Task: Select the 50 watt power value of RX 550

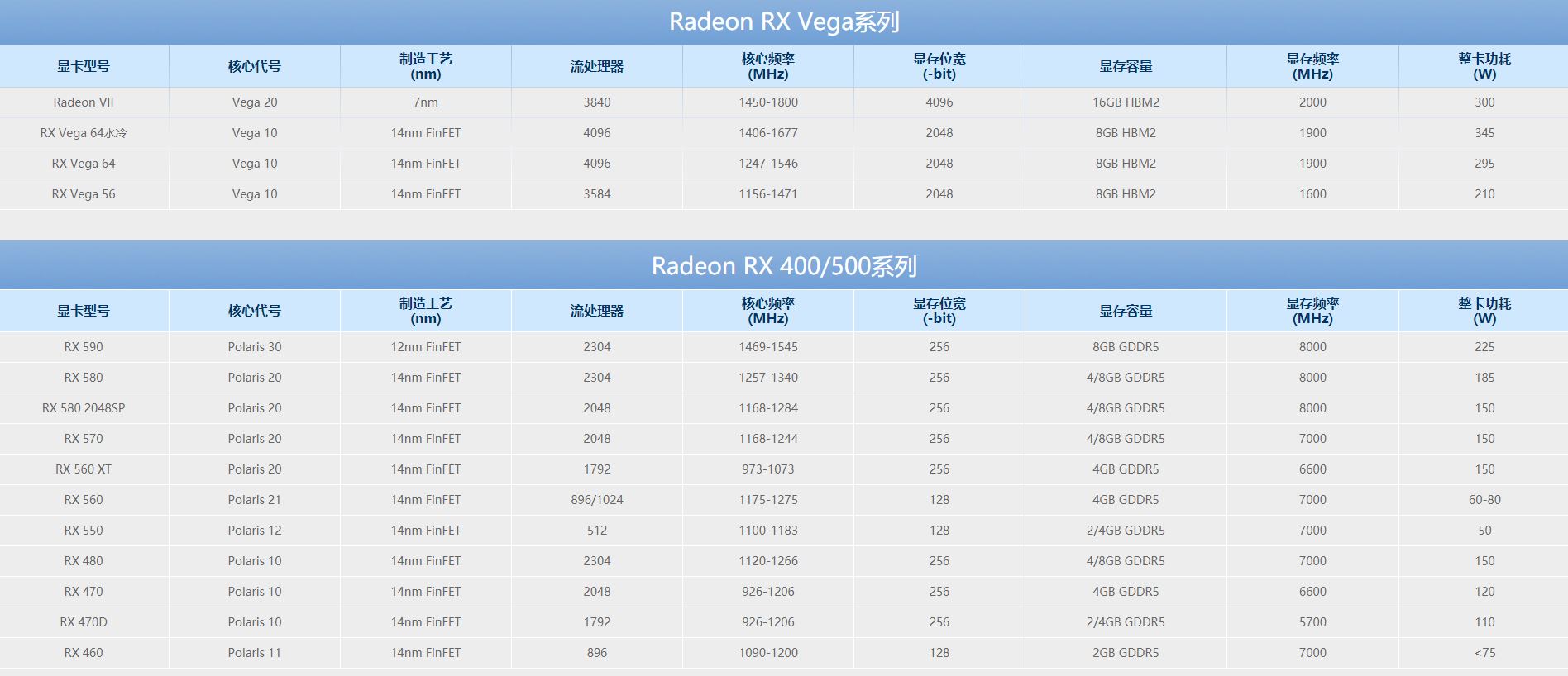Action: click(1484, 531)
